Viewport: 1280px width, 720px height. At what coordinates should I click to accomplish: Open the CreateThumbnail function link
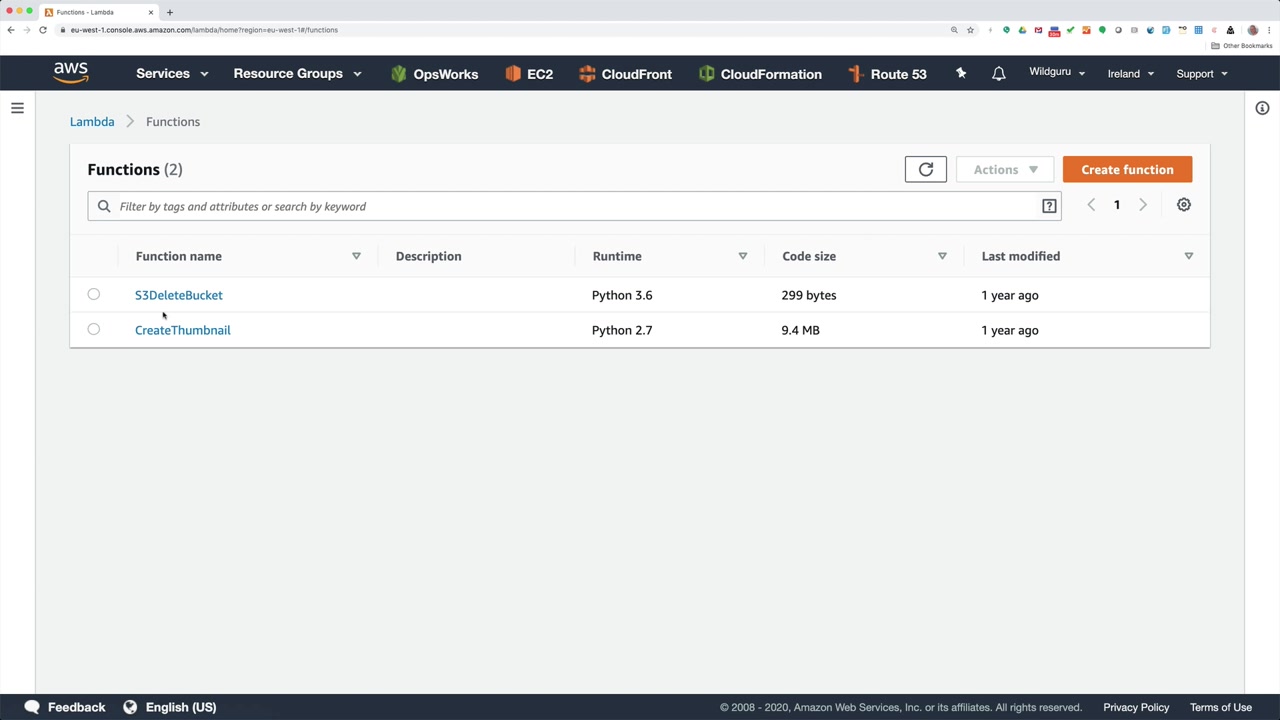[x=182, y=330]
